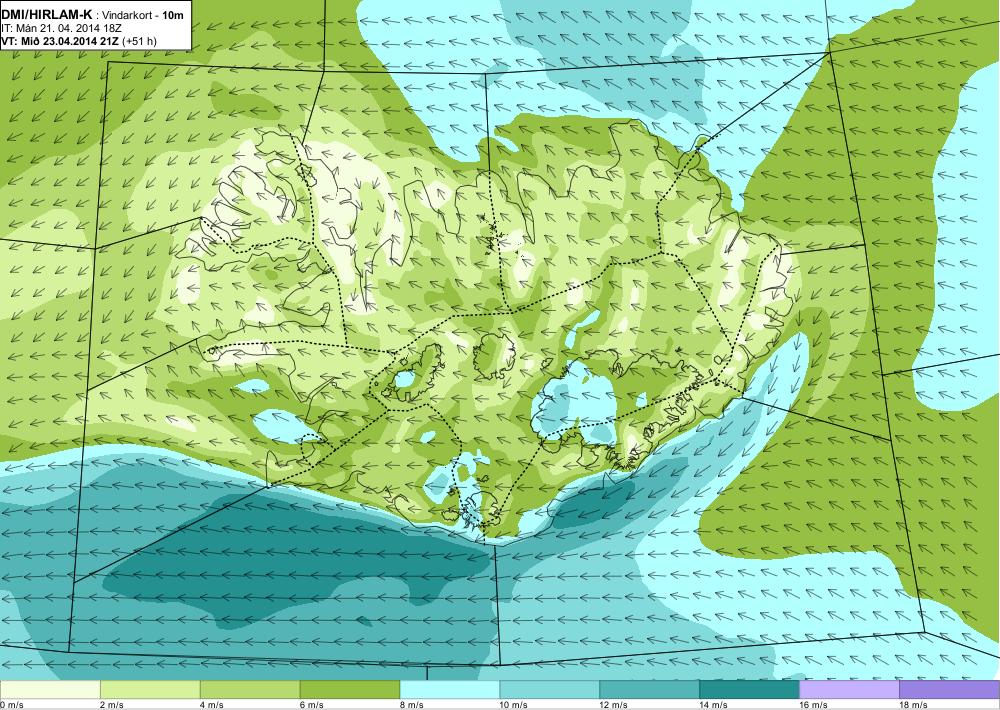Image resolution: width=1000 pixels, height=710 pixels.
Task: Click the "8 m/s" legend label
Action: click(411, 705)
